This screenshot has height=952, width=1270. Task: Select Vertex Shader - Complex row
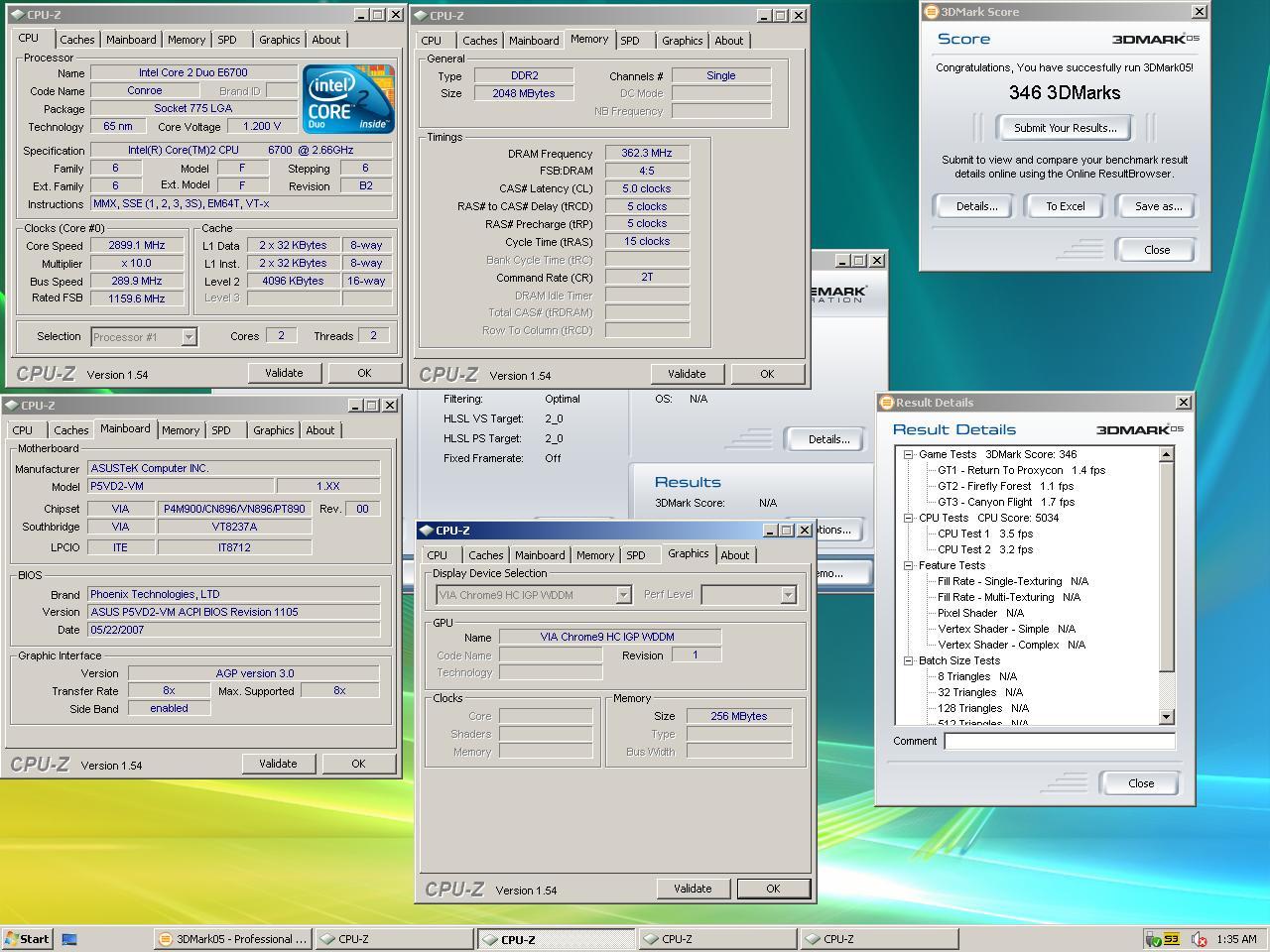pyautogui.click(x=1011, y=645)
